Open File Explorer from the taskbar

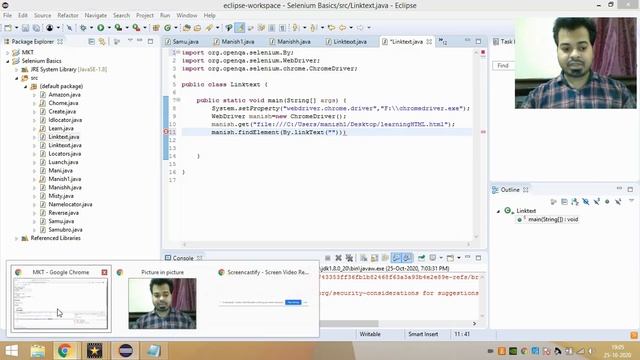pyautogui.click(x=38, y=351)
